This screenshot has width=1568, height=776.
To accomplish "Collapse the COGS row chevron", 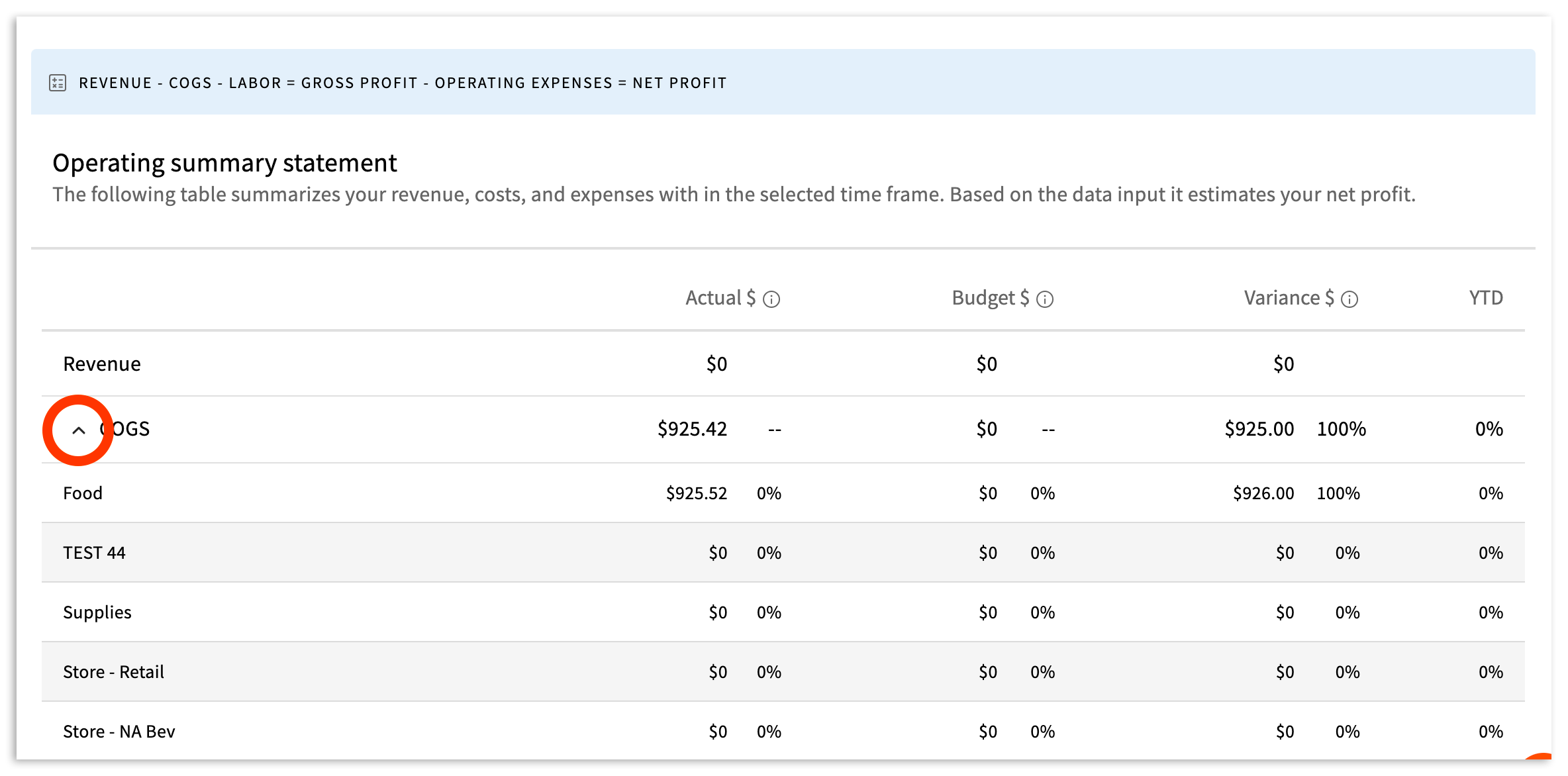I will [79, 430].
